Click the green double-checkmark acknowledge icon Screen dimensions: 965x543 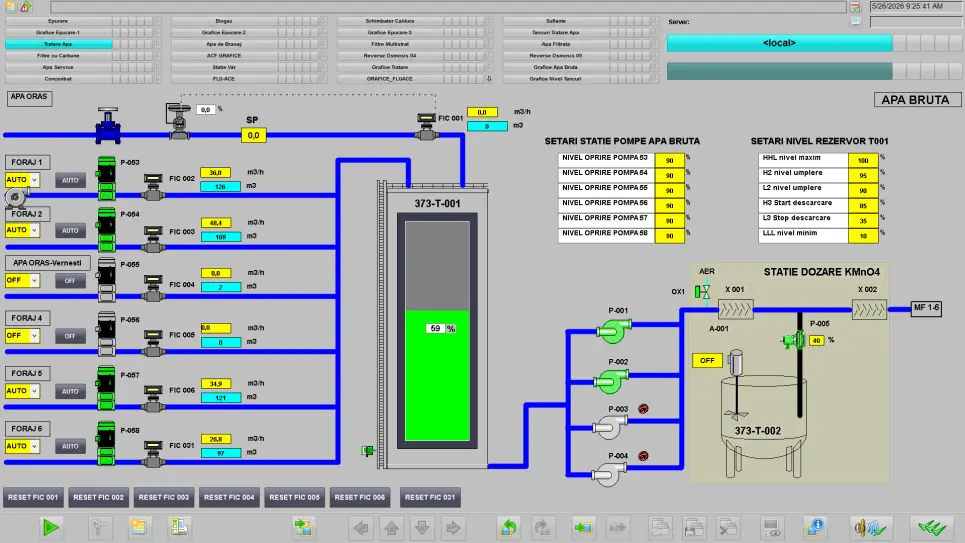932,528
